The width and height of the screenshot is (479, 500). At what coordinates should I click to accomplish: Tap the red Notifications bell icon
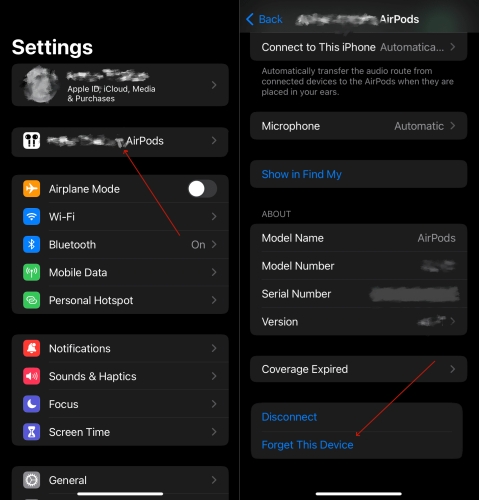pyautogui.click(x=32, y=348)
